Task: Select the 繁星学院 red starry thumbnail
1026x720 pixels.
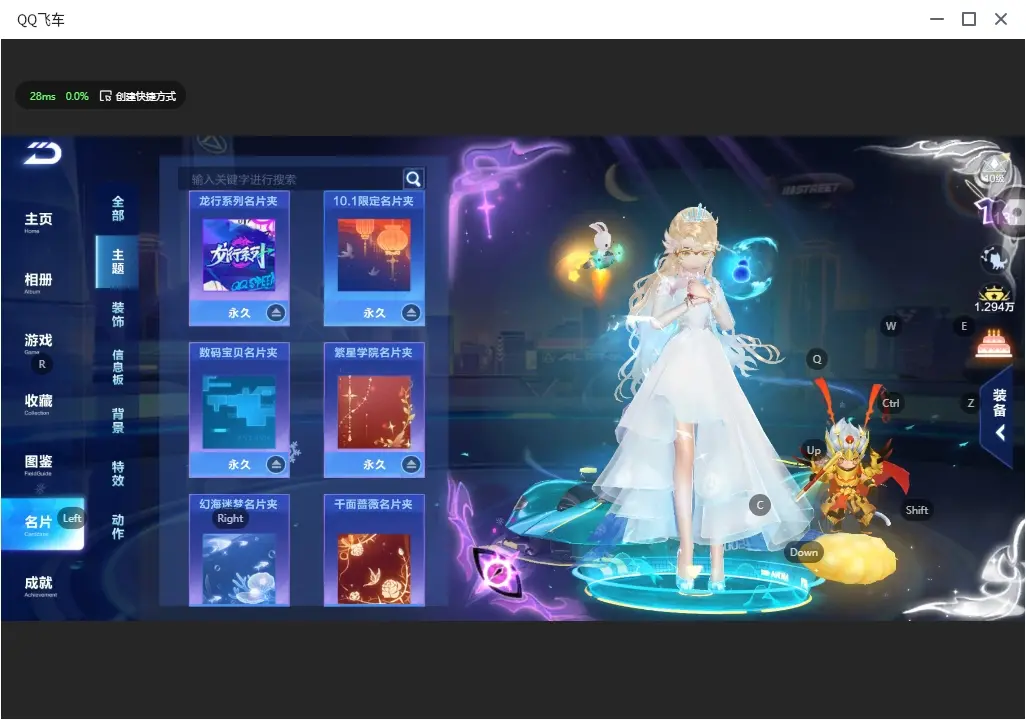Action: click(374, 412)
